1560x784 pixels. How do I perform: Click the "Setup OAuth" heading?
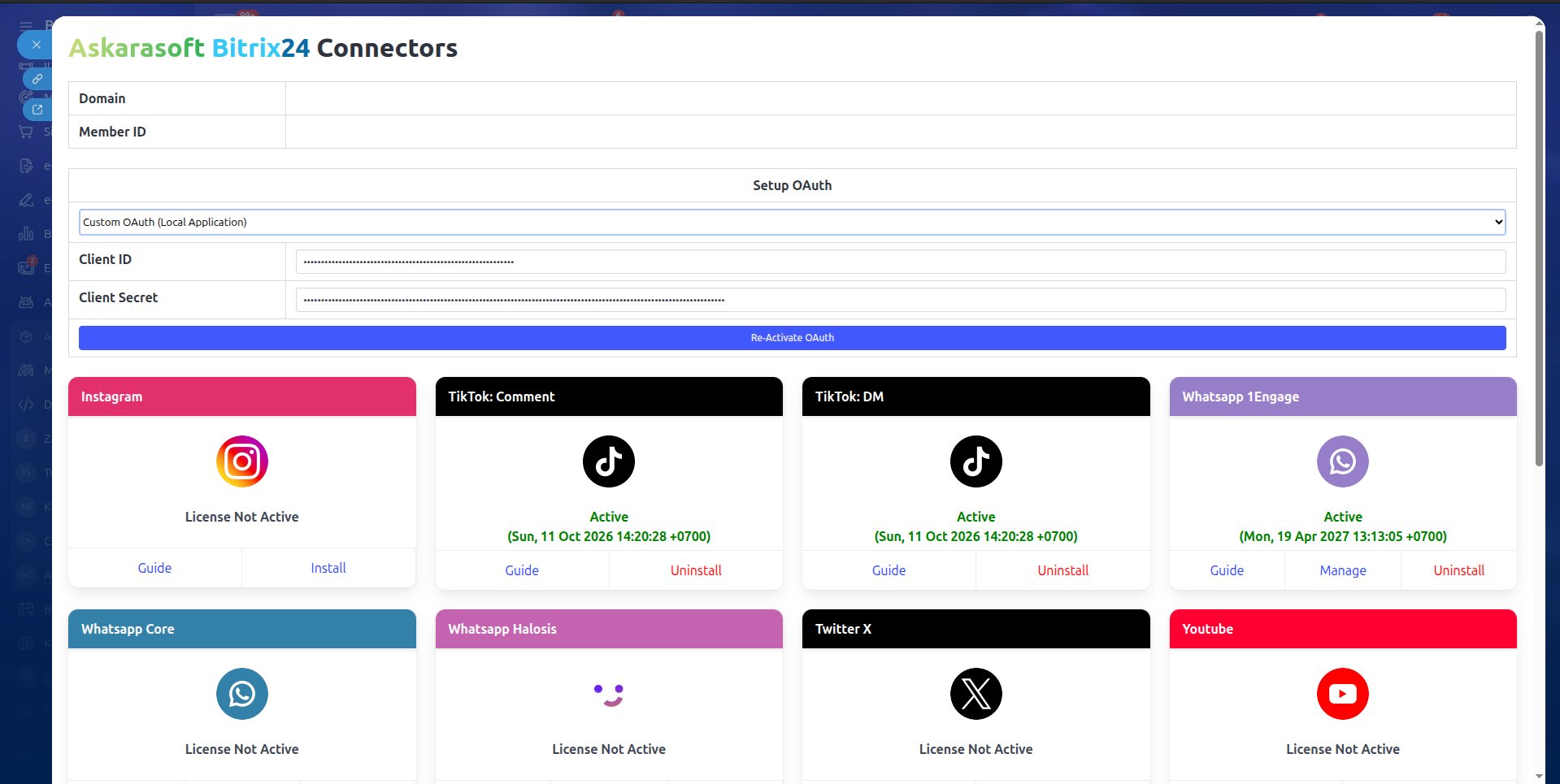click(x=793, y=185)
